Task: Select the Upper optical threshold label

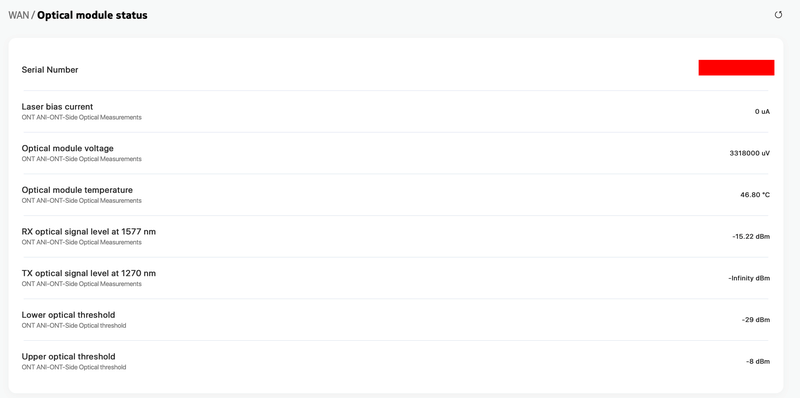Action: (68, 357)
